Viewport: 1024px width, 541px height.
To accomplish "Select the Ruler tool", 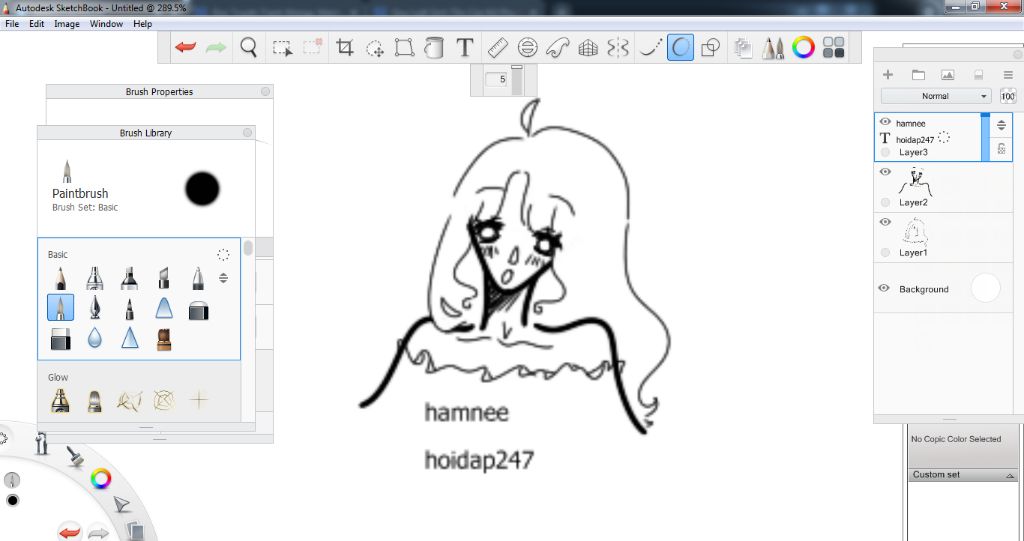I will (498, 47).
